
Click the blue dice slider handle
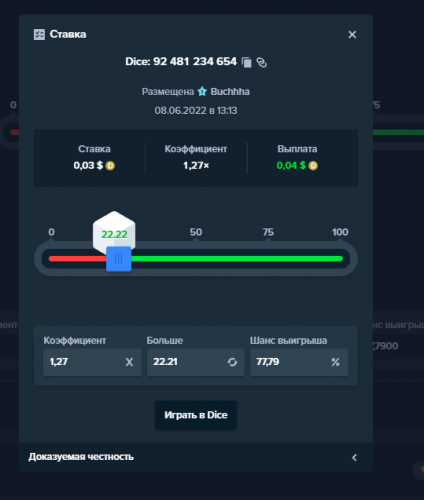[x=119, y=259]
